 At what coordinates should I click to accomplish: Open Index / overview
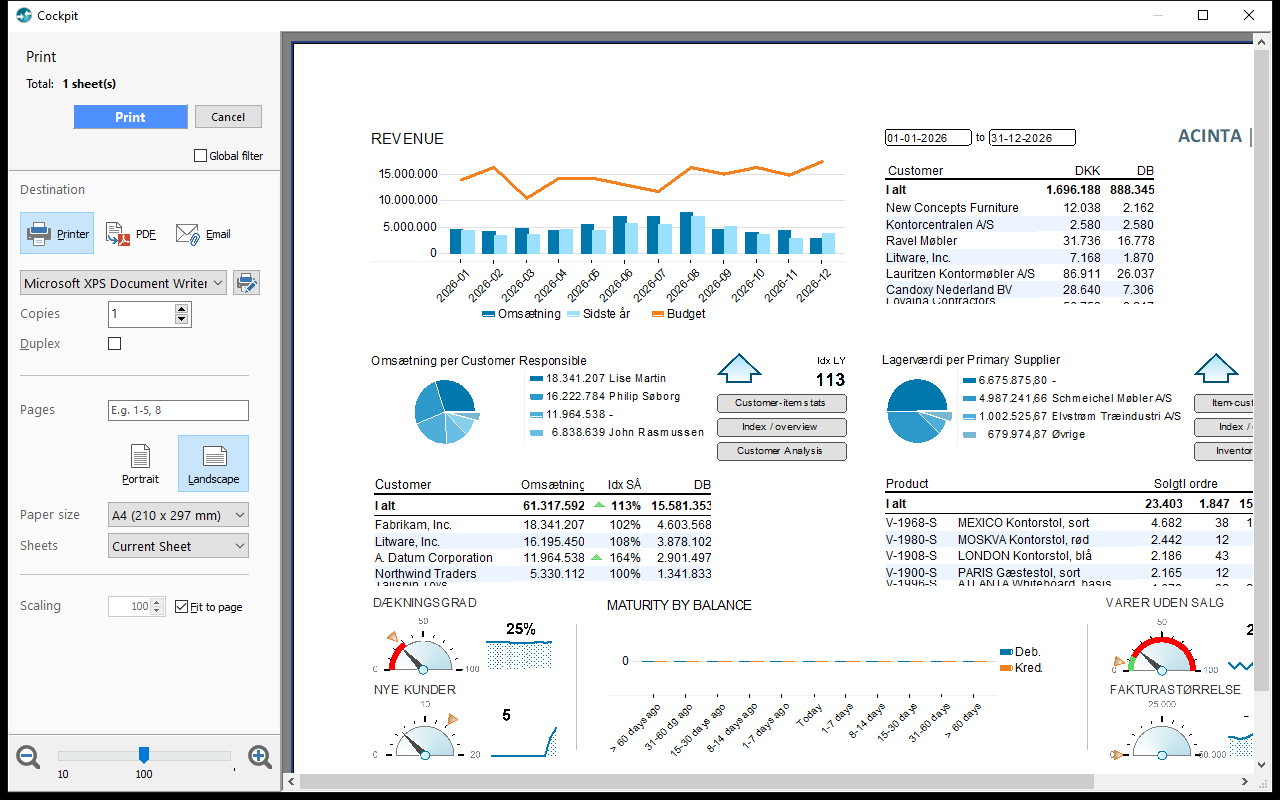point(782,427)
